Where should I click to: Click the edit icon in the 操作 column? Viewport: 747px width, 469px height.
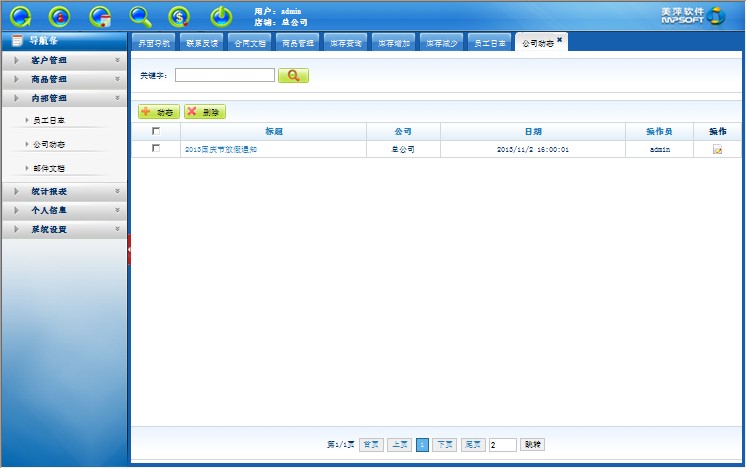pyautogui.click(x=717, y=149)
